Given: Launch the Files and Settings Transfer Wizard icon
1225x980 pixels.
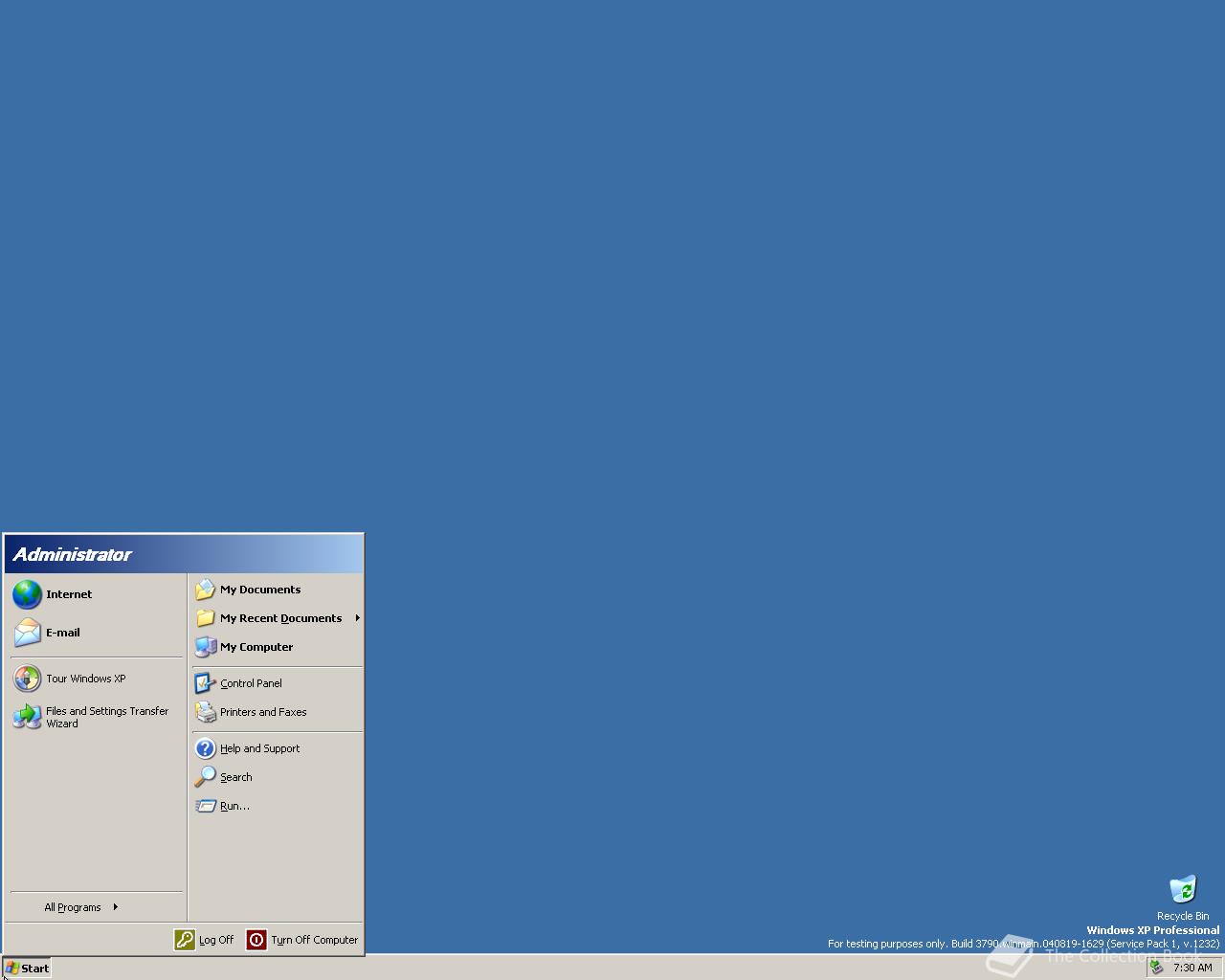Looking at the screenshot, I should click(x=27, y=717).
